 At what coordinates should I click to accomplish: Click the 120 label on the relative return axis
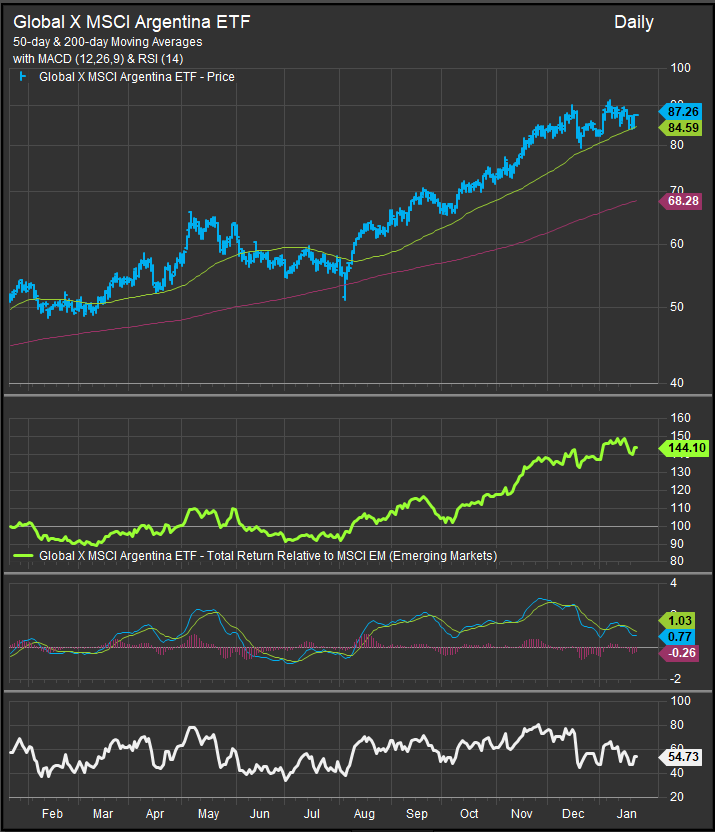pyautogui.click(x=681, y=490)
